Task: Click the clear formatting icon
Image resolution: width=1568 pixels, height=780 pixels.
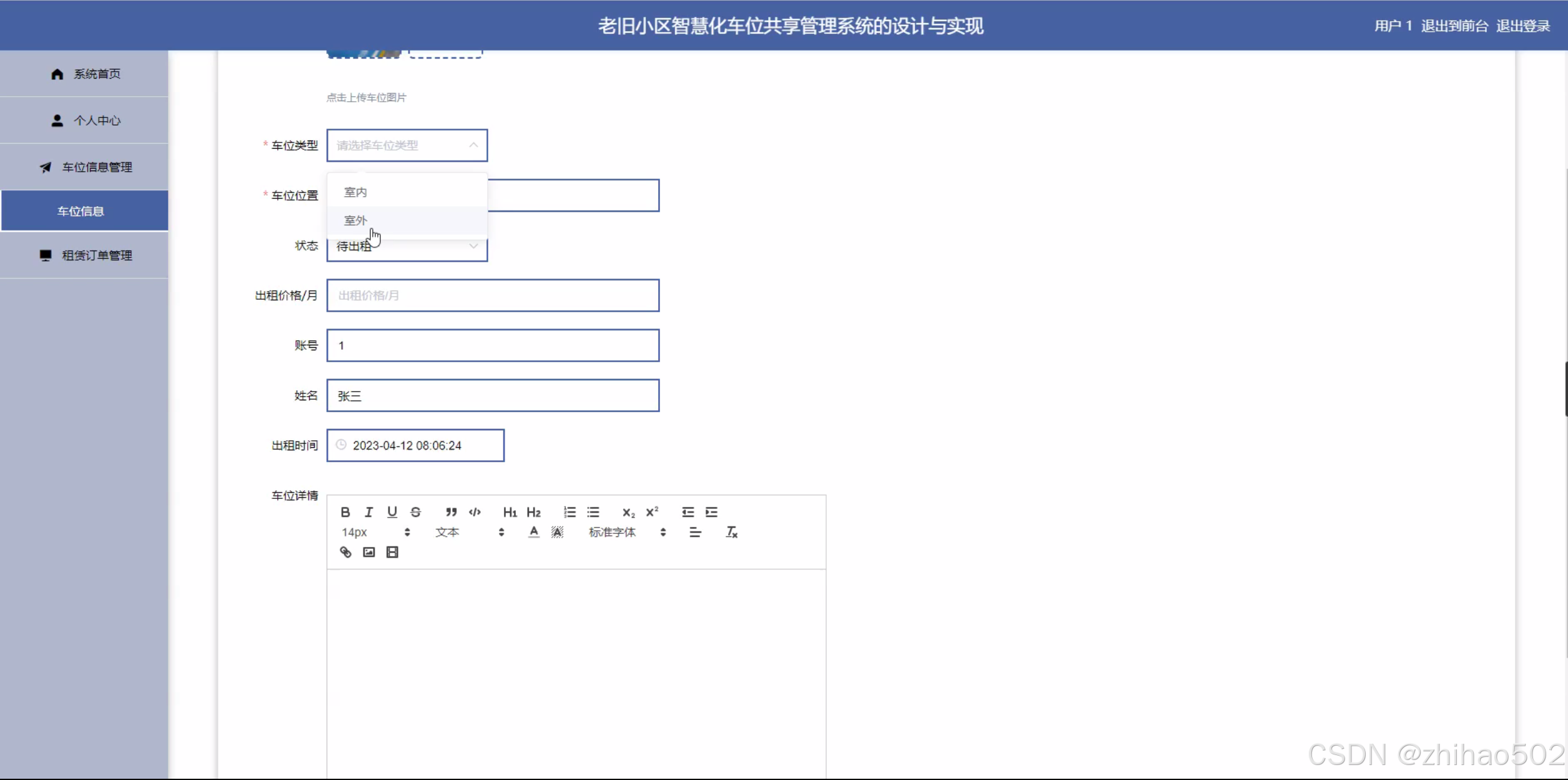Action: coord(731,532)
